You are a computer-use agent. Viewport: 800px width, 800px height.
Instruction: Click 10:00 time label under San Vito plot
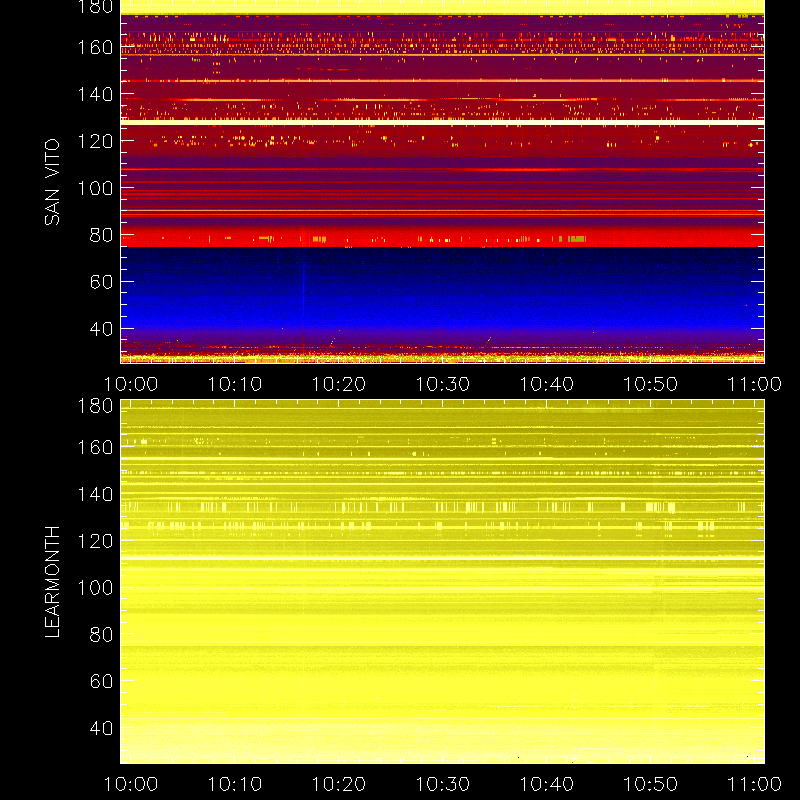click(x=131, y=384)
